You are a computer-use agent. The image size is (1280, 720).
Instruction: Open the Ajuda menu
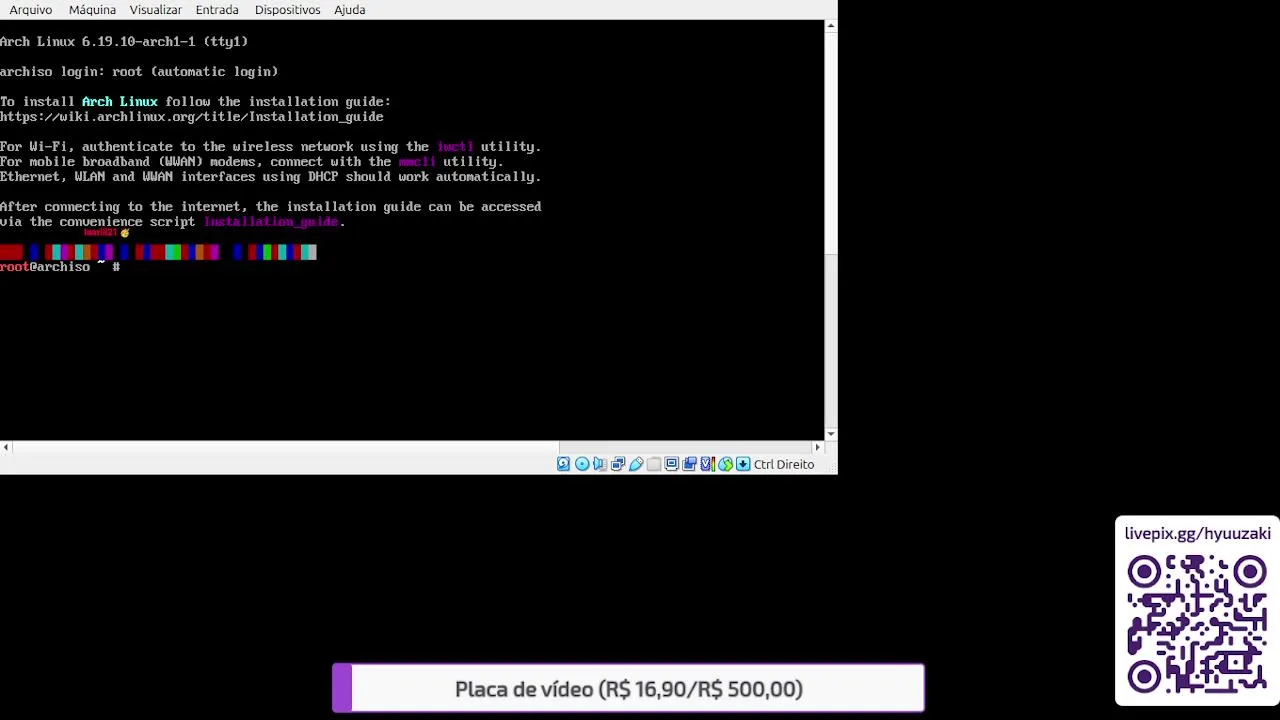coord(349,10)
